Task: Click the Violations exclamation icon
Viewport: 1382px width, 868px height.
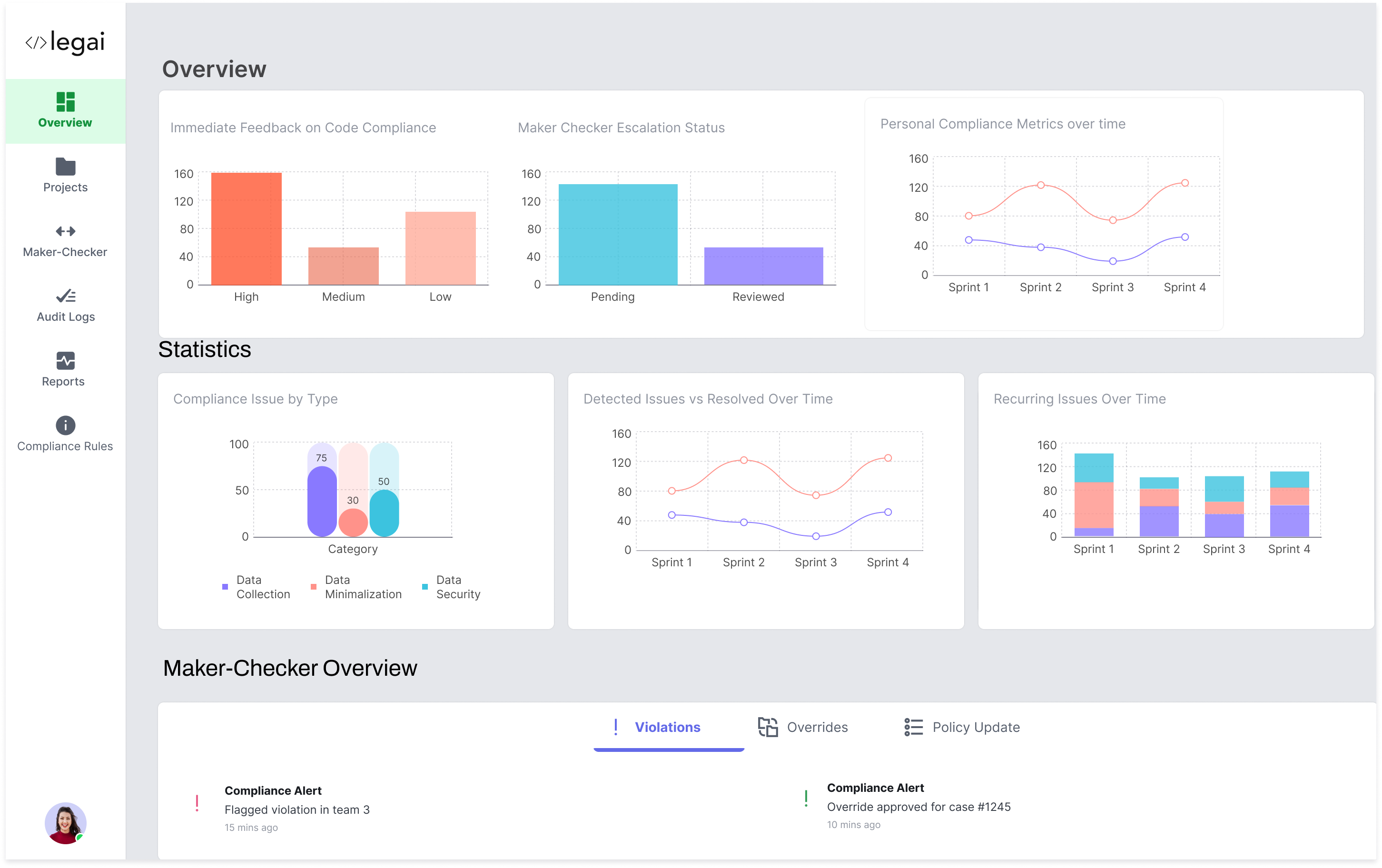Action: 616,727
